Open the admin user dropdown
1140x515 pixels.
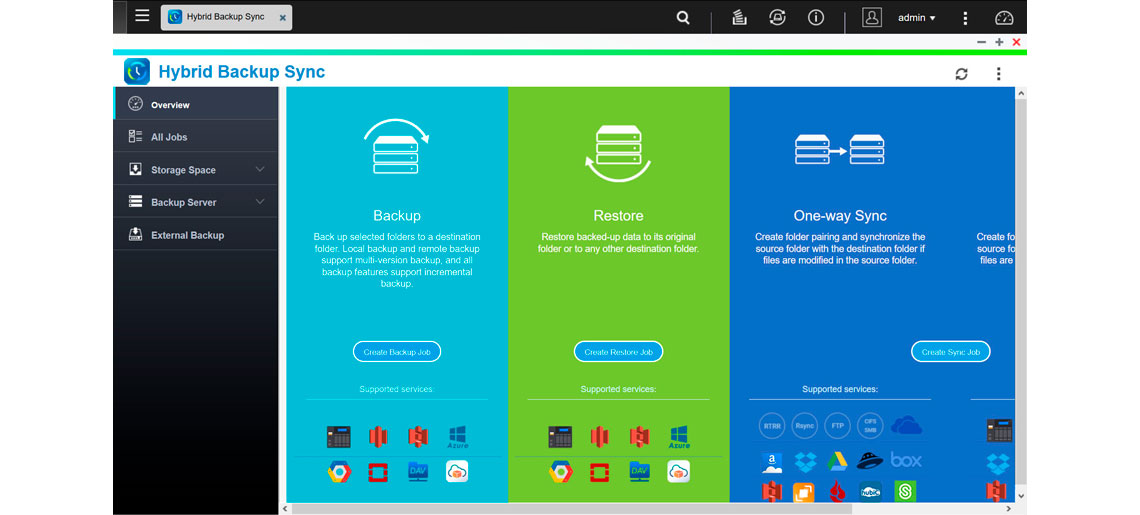tap(917, 18)
